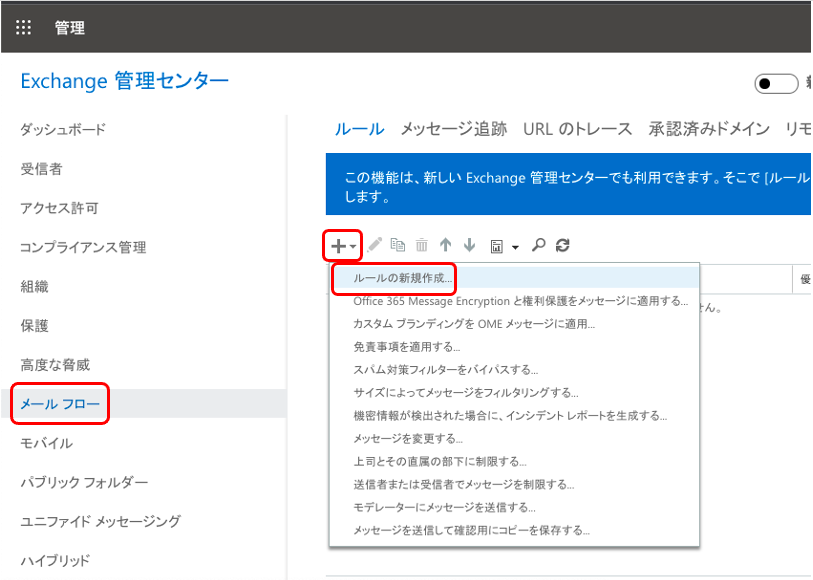
Task: Click the move down arrow icon
Action: (x=469, y=245)
